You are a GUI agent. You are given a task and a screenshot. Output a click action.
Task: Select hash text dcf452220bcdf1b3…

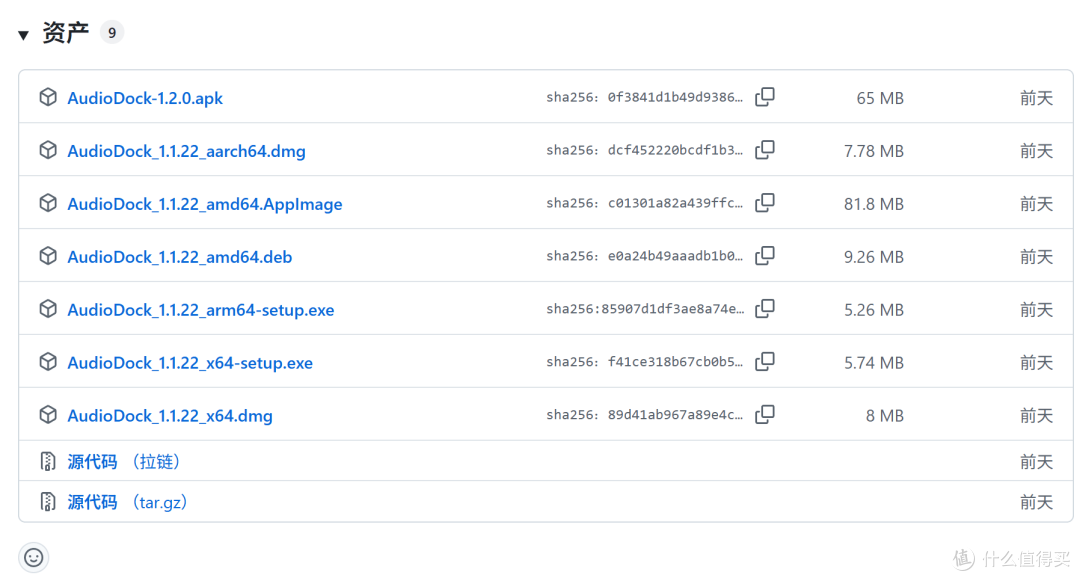coord(675,151)
